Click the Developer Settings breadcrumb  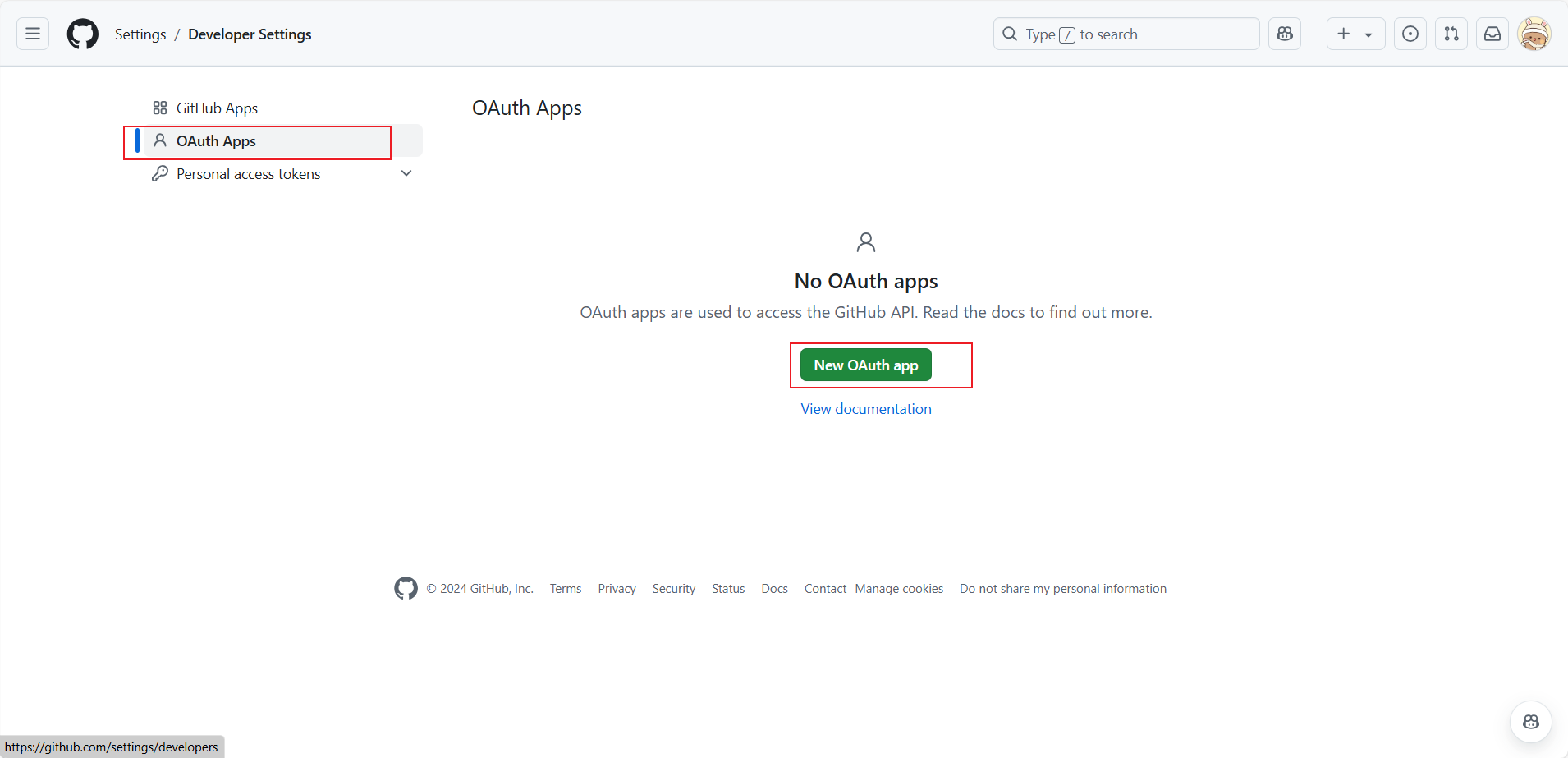tap(250, 34)
